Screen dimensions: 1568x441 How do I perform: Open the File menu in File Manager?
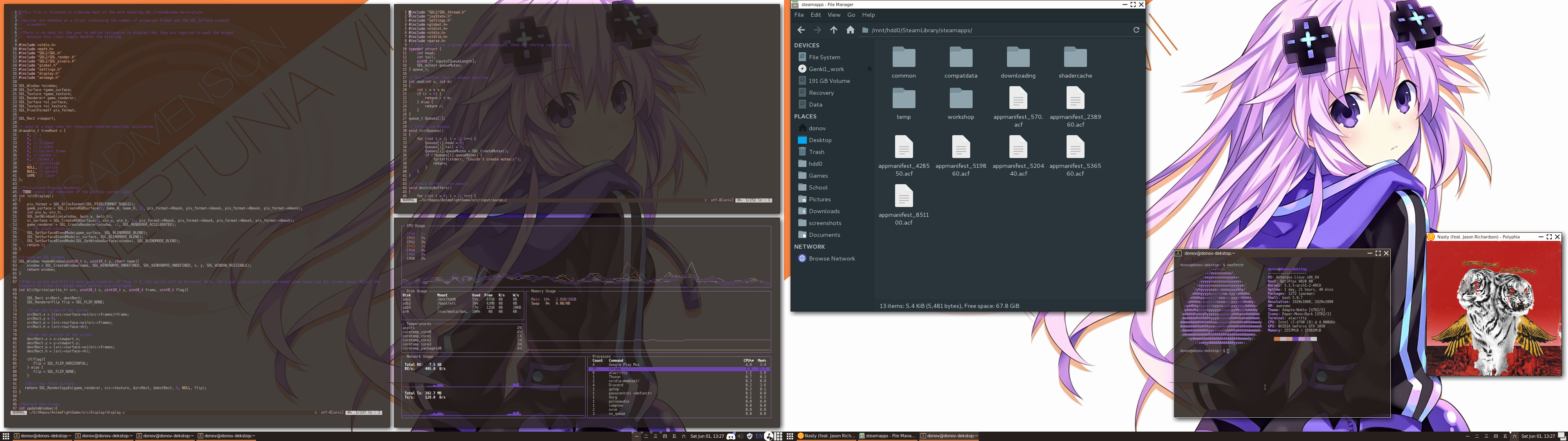(x=799, y=15)
